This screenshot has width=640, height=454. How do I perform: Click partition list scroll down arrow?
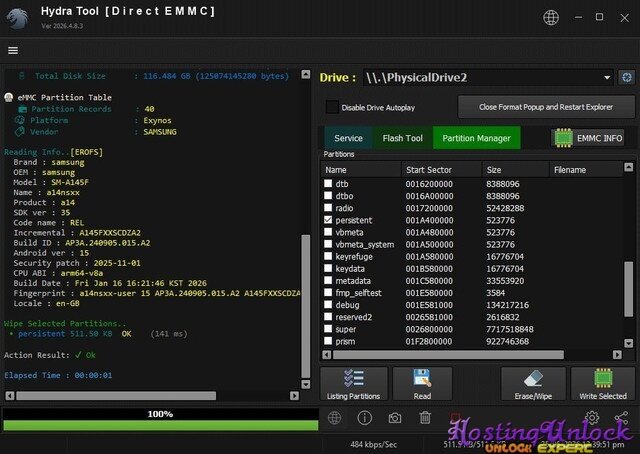click(x=629, y=343)
